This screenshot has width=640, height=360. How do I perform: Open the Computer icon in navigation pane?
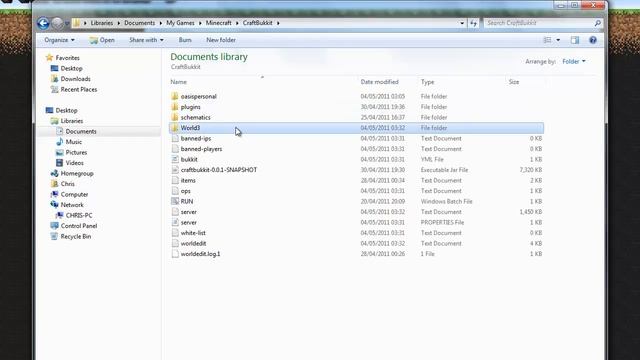(x=54, y=194)
